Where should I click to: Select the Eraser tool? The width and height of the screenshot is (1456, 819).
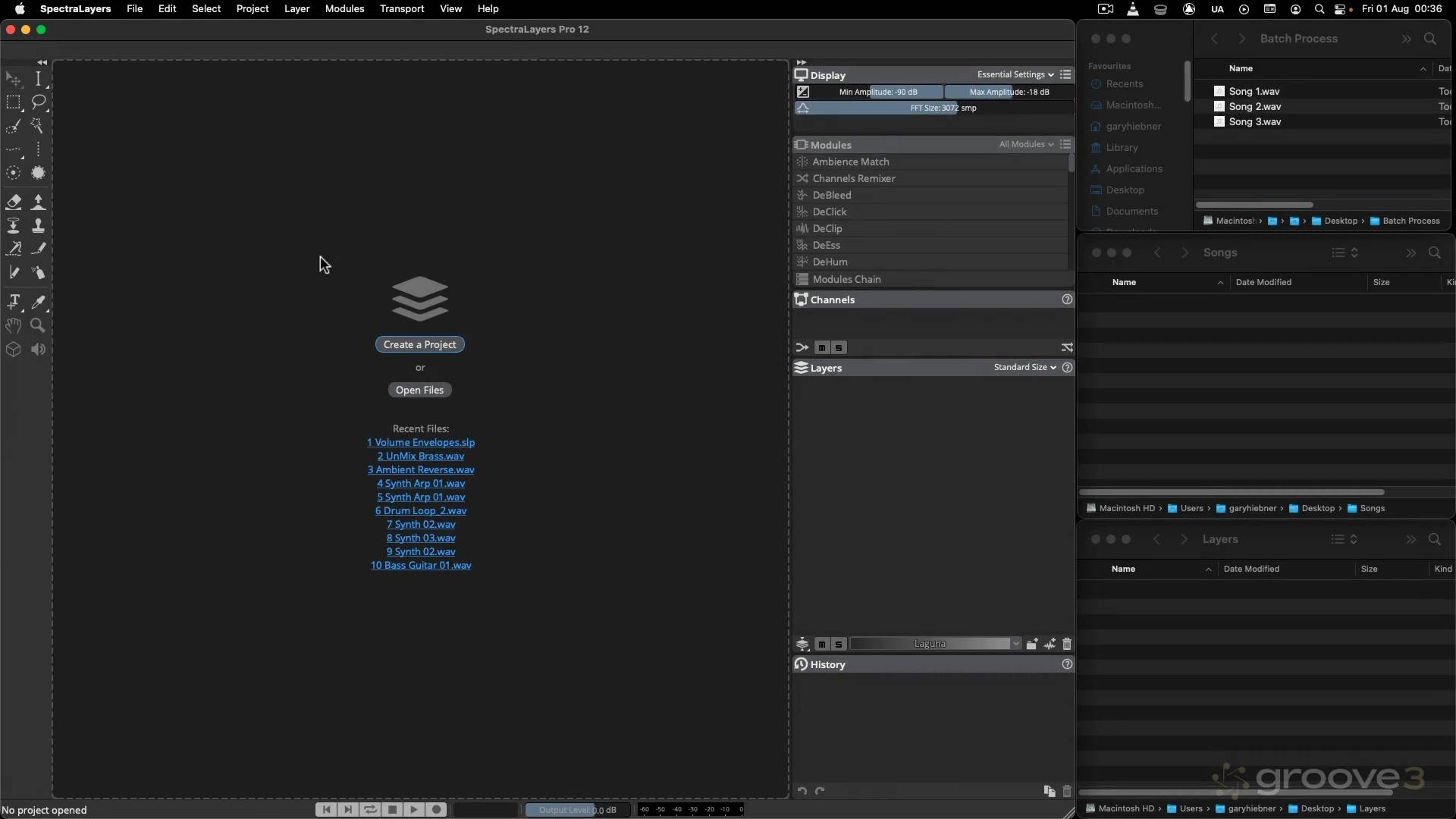tap(14, 202)
